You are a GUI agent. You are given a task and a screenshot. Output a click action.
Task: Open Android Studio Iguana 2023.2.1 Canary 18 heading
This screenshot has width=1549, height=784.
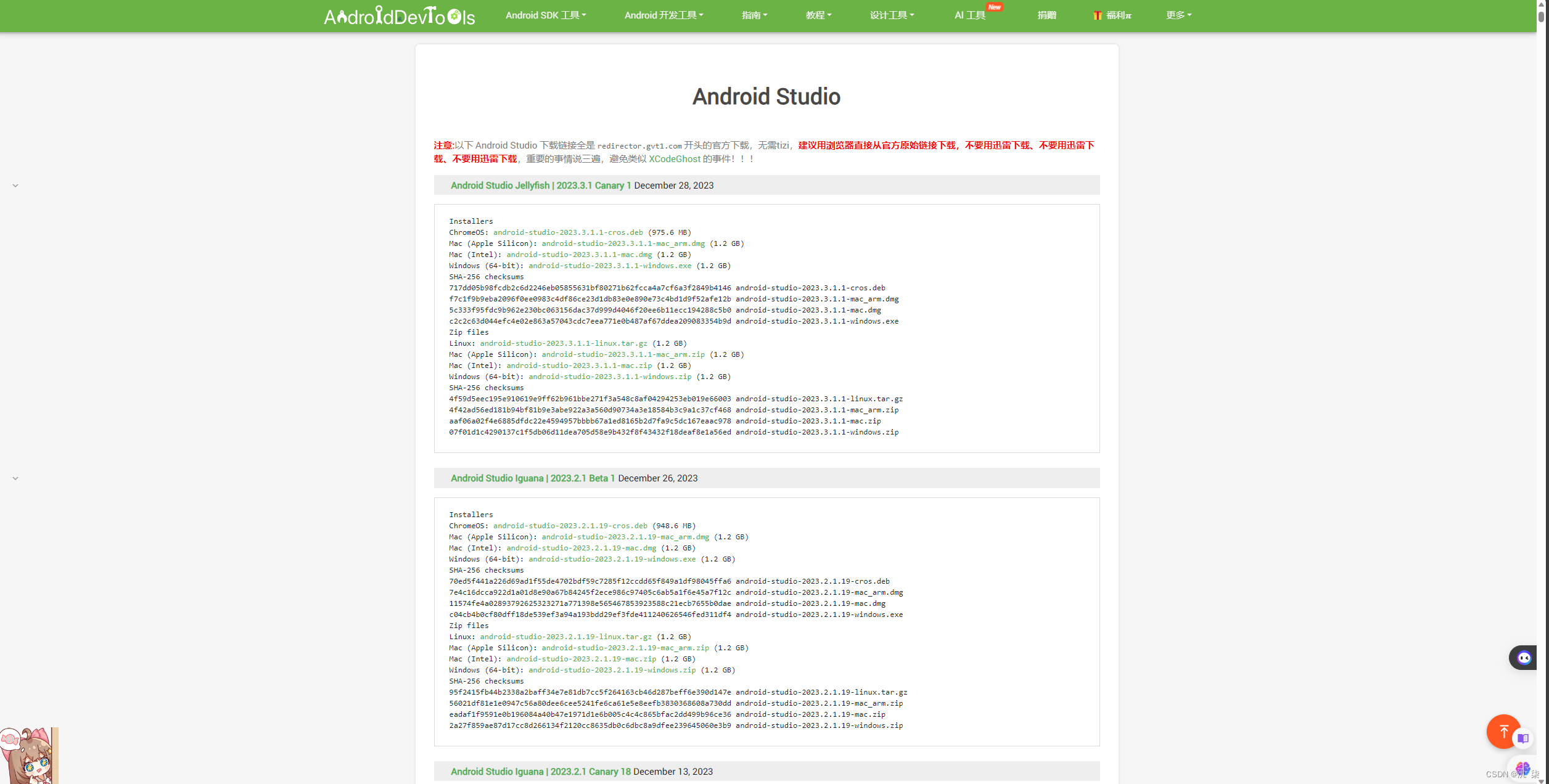click(540, 772)
